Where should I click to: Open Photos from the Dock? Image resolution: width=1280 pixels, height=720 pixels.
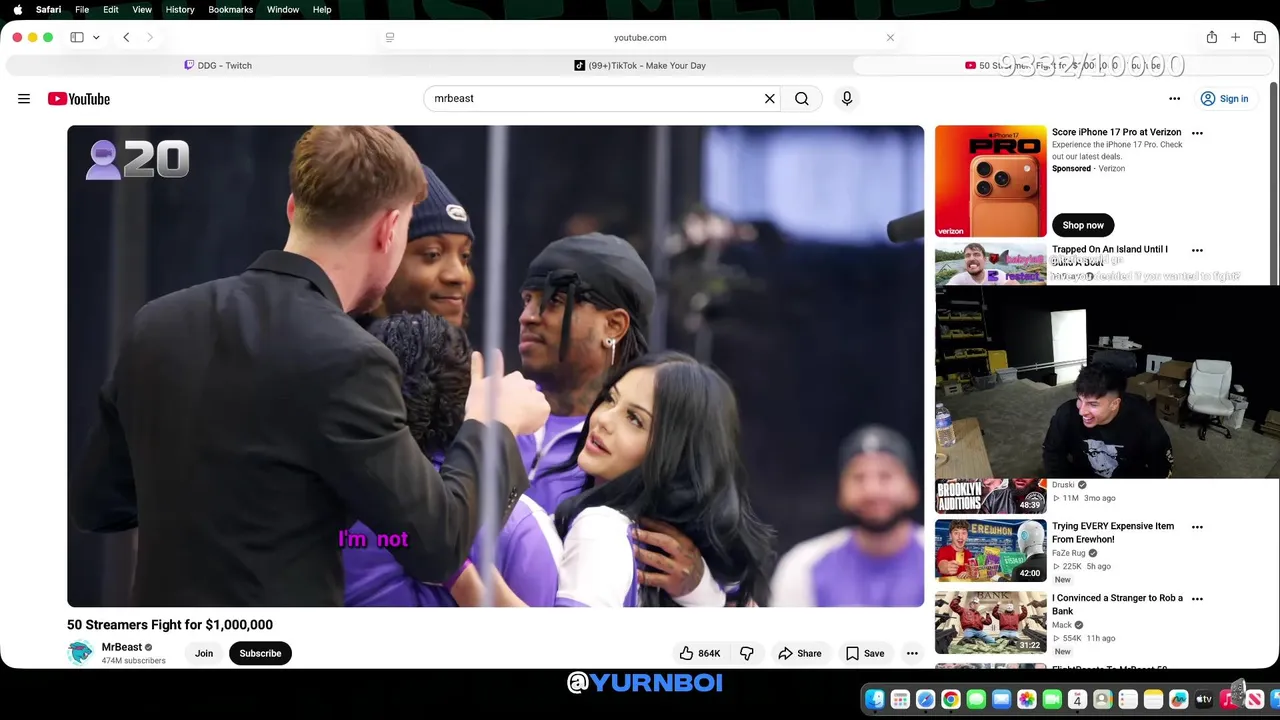[1027, 699]
